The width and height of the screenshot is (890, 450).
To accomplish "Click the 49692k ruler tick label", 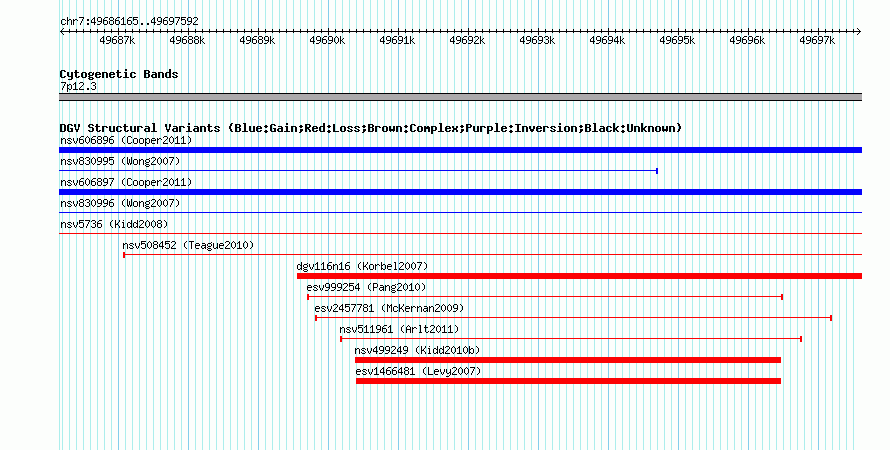I will click(x=467, y=40).
